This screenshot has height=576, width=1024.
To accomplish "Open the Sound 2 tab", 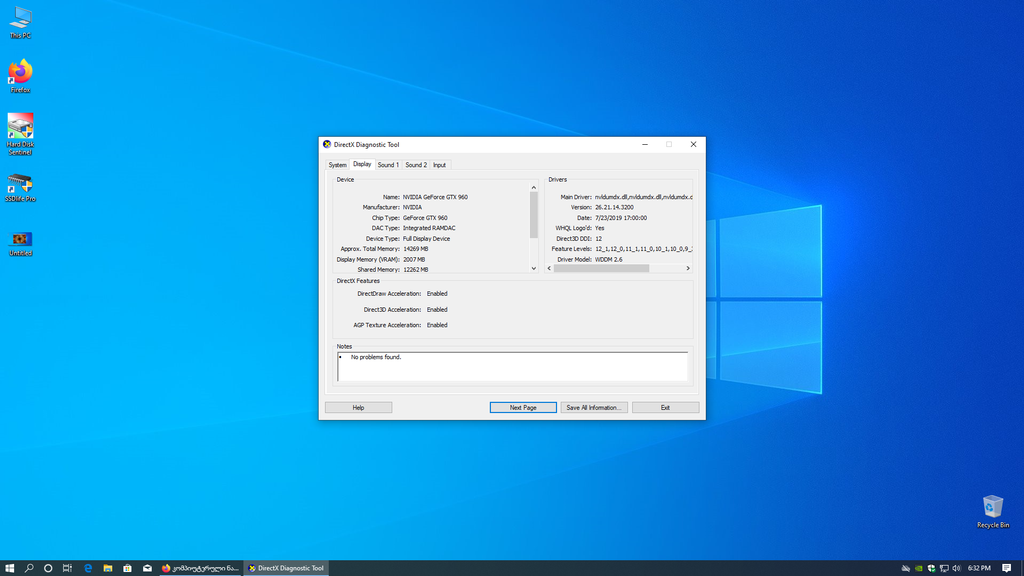I will pos(415,165).
